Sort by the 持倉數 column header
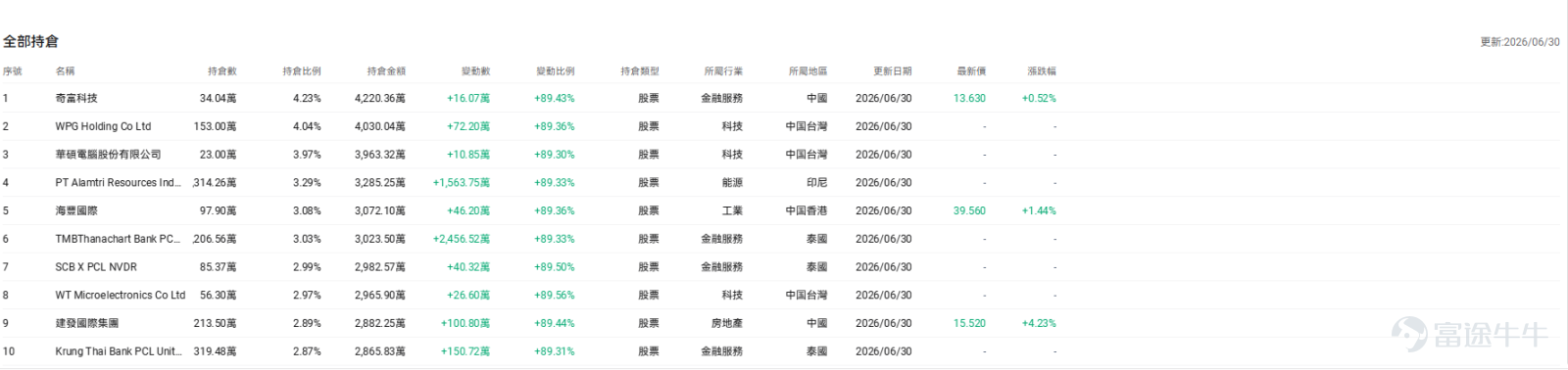Screen dimensions: 1568x370 click(221, 70)
